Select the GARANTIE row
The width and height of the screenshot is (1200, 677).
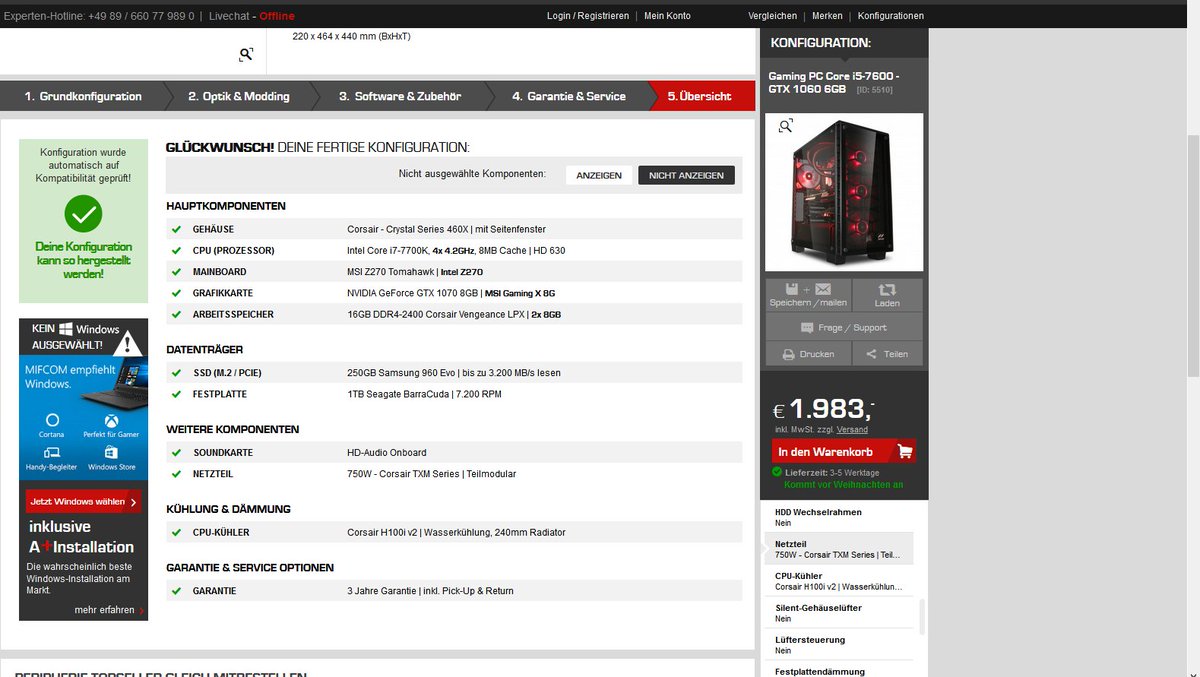[x=454, y=591]
